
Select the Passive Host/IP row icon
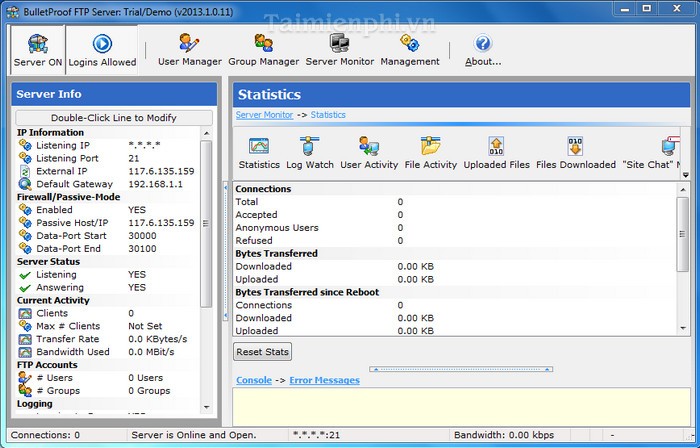point(25,223)
